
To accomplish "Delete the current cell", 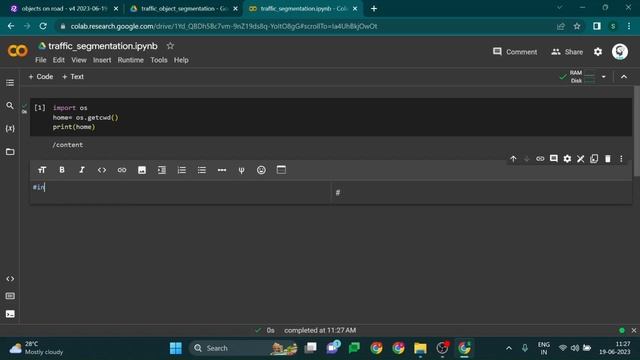I will (x=608, y=159).
